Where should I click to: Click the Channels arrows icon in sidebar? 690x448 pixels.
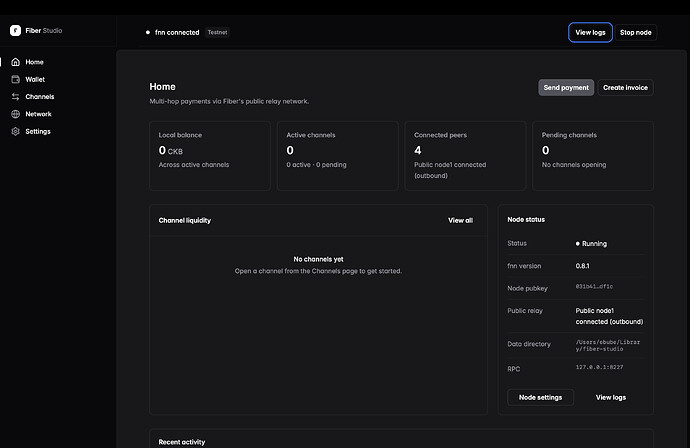[15, 97]
